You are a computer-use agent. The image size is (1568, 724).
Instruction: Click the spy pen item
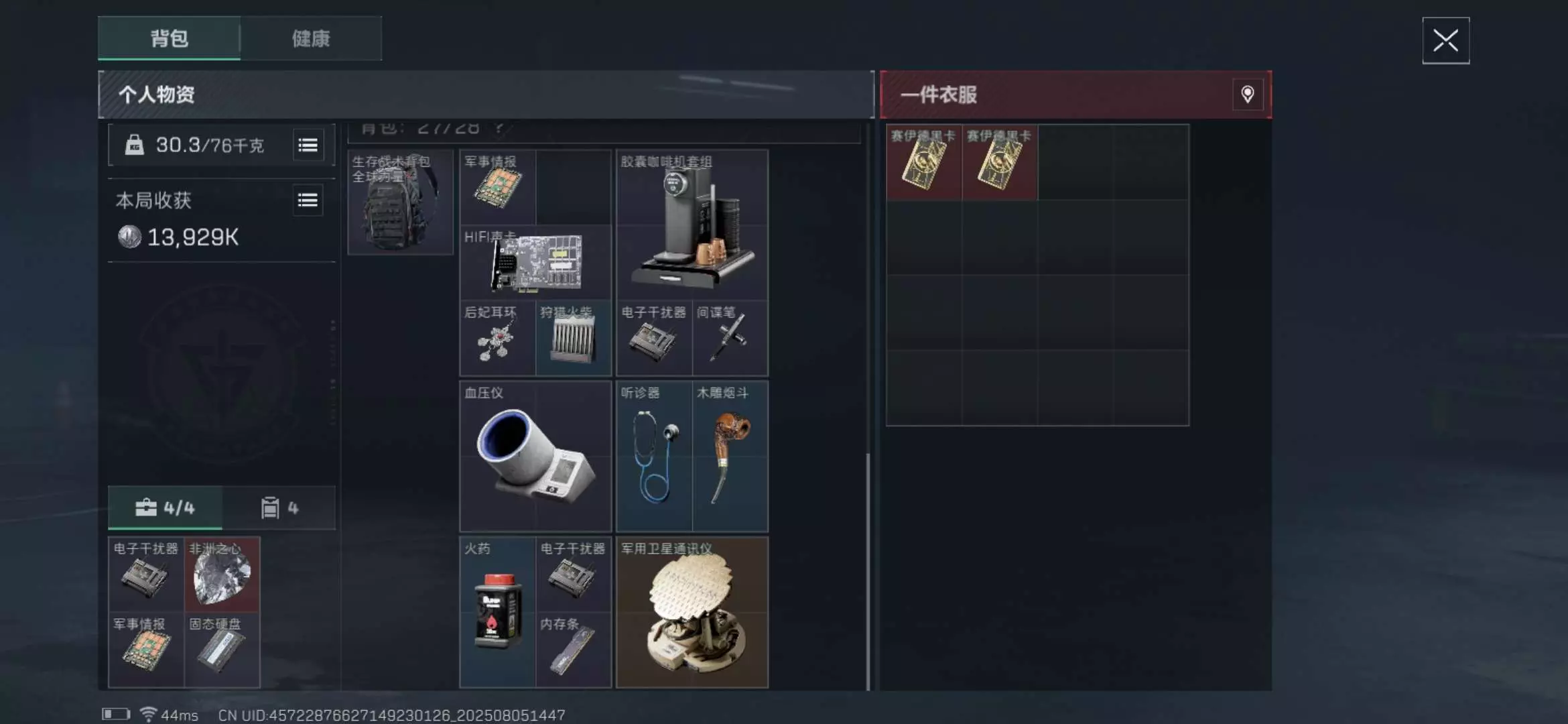tap(730, 338)
